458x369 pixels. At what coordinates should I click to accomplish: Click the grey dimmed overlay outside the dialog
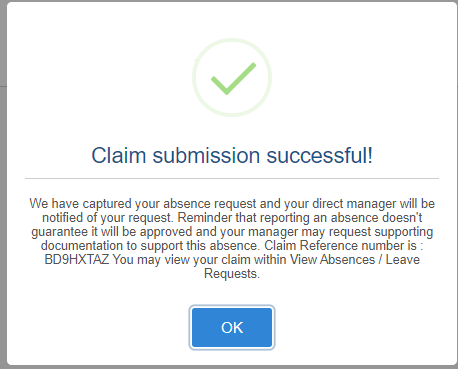point(3,200)
